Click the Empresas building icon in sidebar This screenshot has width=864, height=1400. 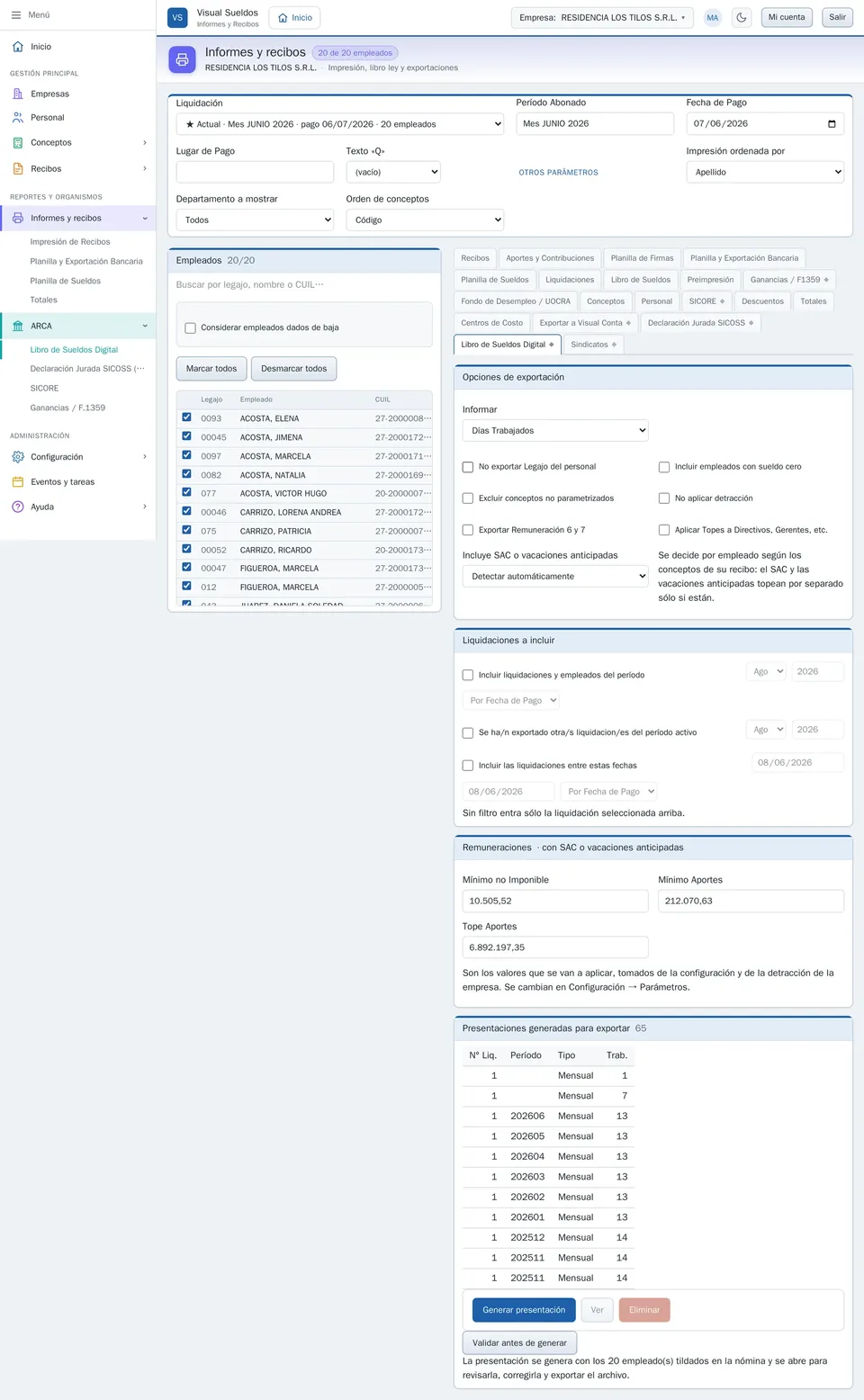[18, 94]
